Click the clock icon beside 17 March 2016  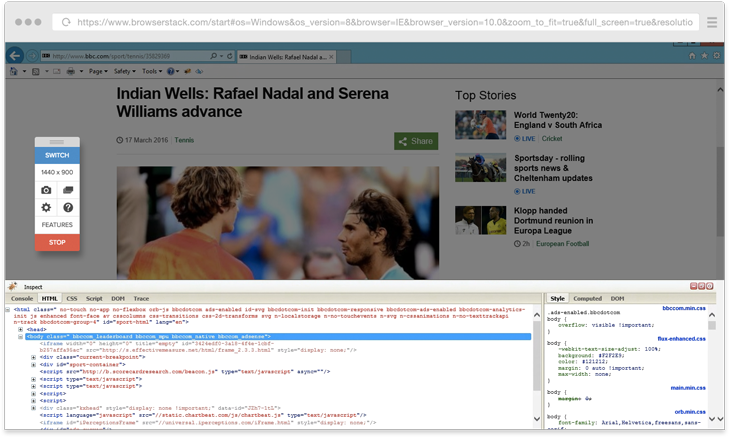119,140
